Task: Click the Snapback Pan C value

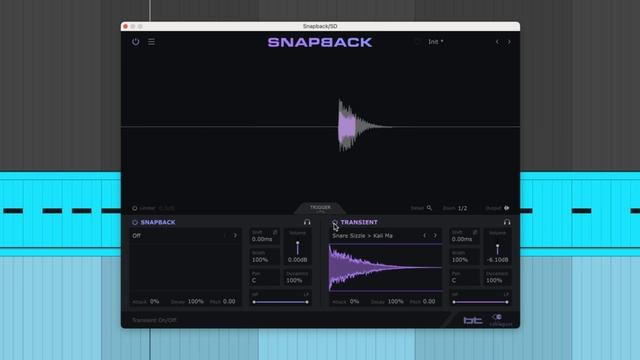Action: pyautogui.click(x=254, y=280)
